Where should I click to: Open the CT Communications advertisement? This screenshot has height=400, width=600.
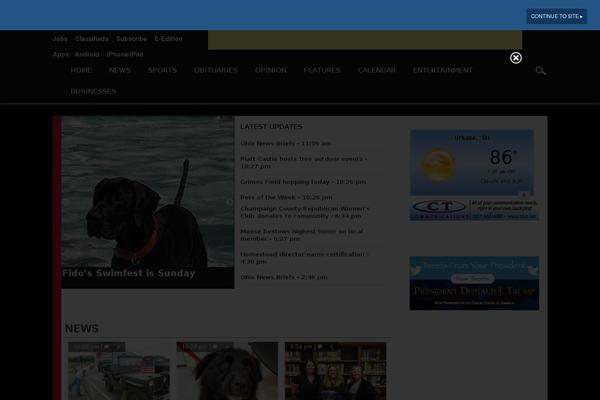point(474,209)
